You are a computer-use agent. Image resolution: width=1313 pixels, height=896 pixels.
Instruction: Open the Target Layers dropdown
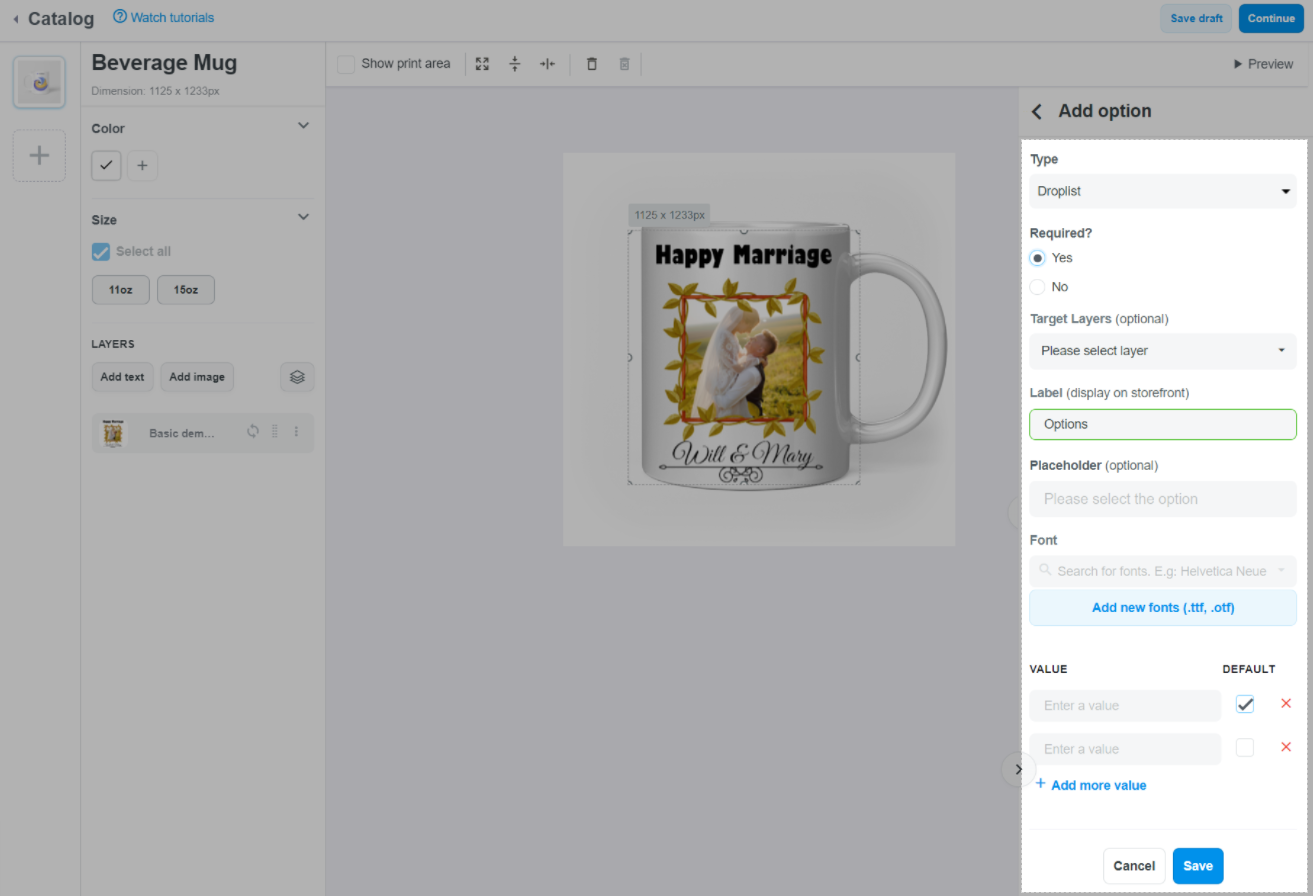1162,351
